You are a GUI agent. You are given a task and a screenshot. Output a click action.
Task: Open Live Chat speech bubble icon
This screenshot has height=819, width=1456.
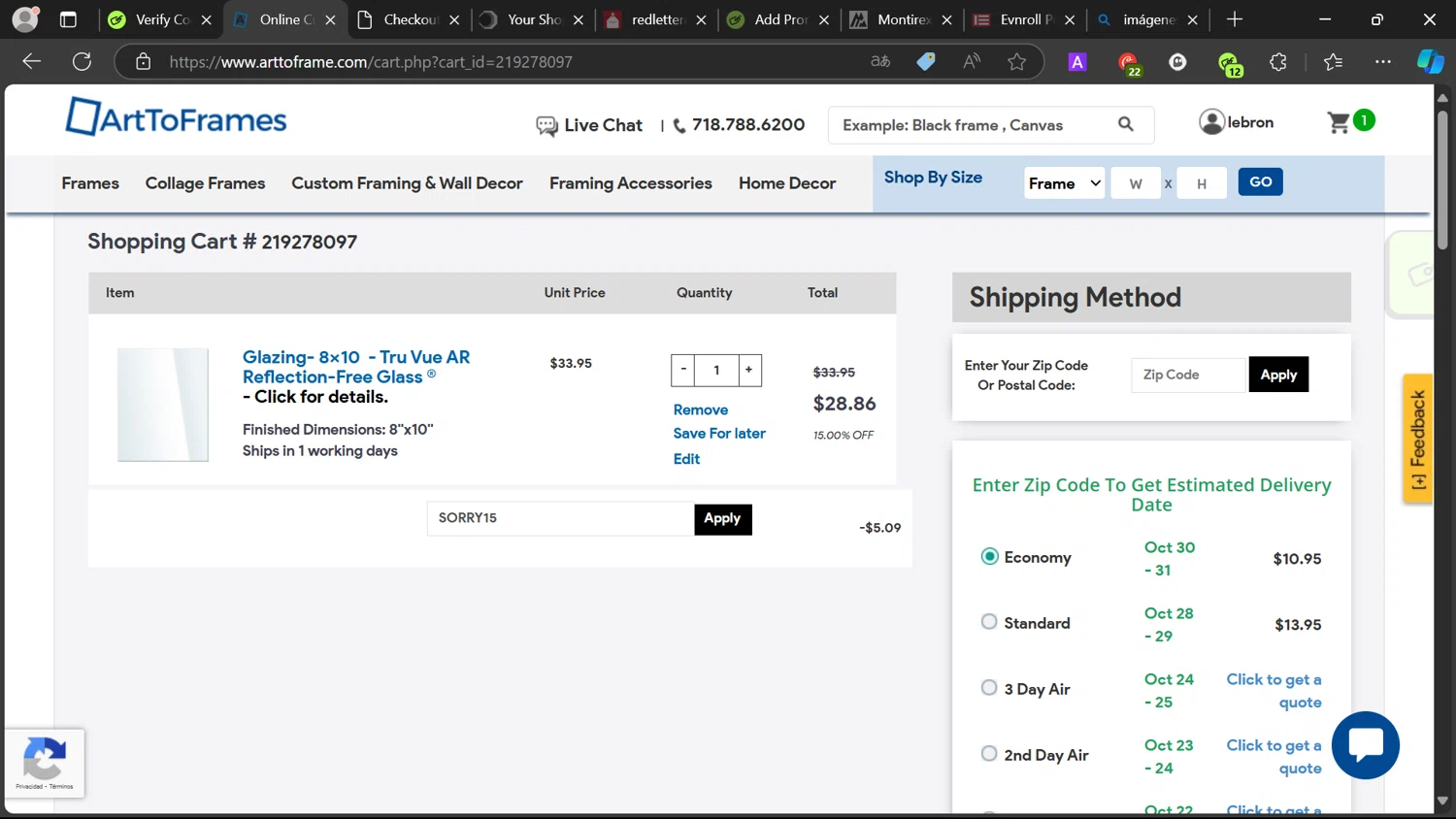click(546, 126)
